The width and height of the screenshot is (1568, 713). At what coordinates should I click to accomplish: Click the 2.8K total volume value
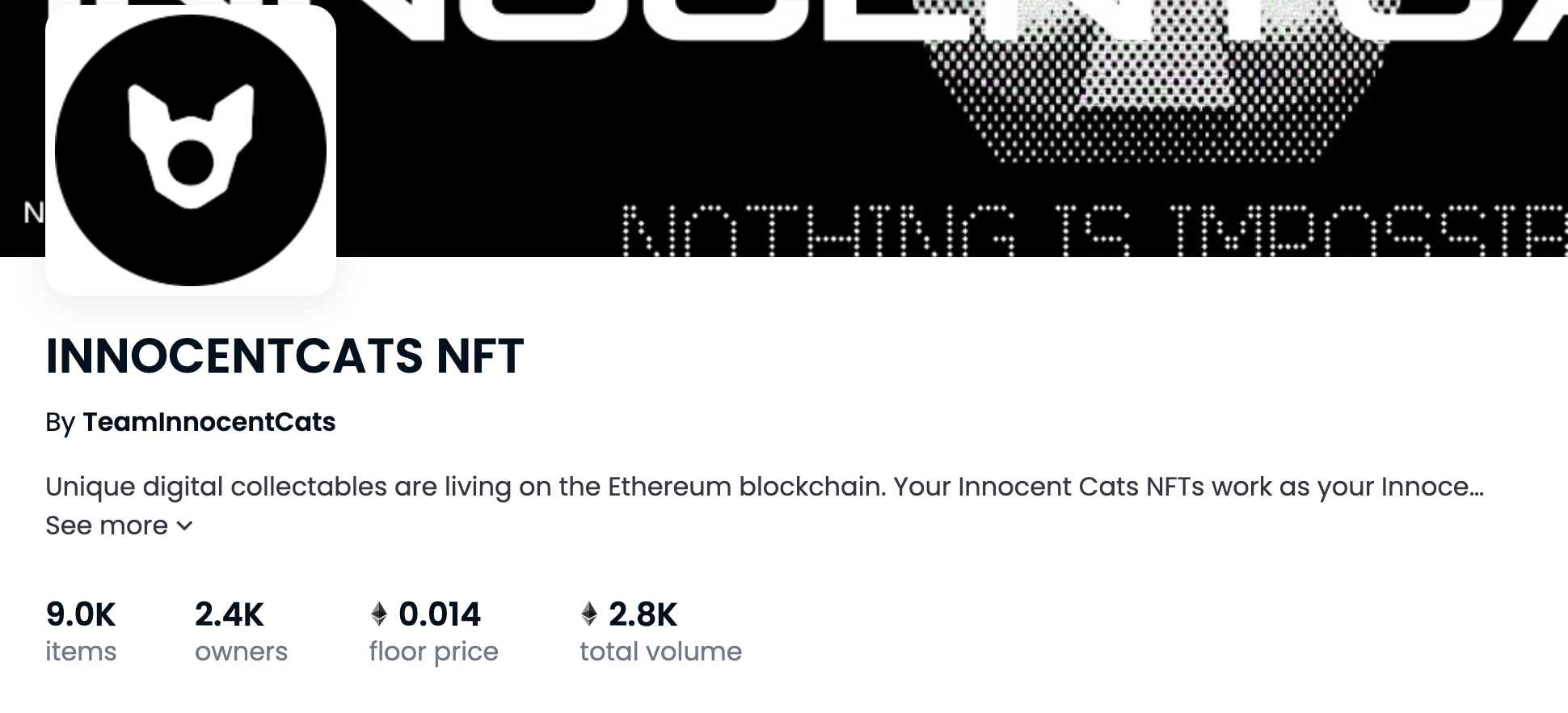[x=643, y=614]
